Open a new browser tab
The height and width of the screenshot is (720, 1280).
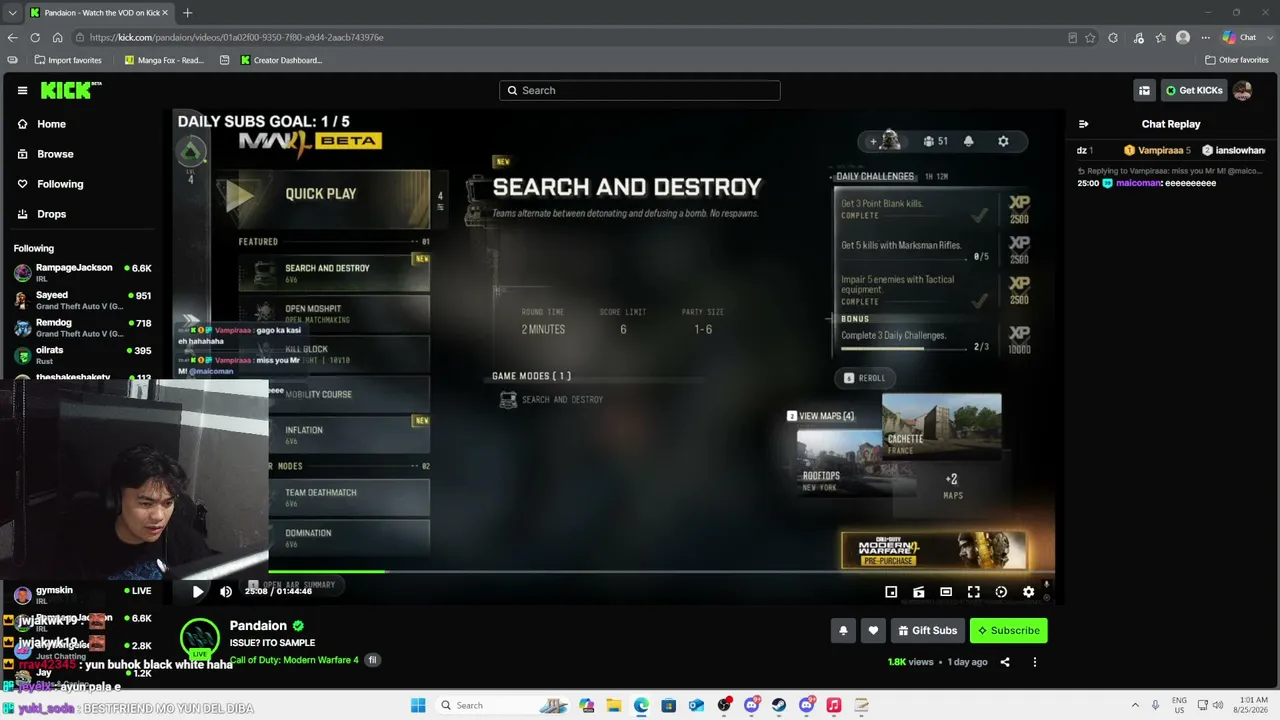pyautogui.click(x=187, y=13)
